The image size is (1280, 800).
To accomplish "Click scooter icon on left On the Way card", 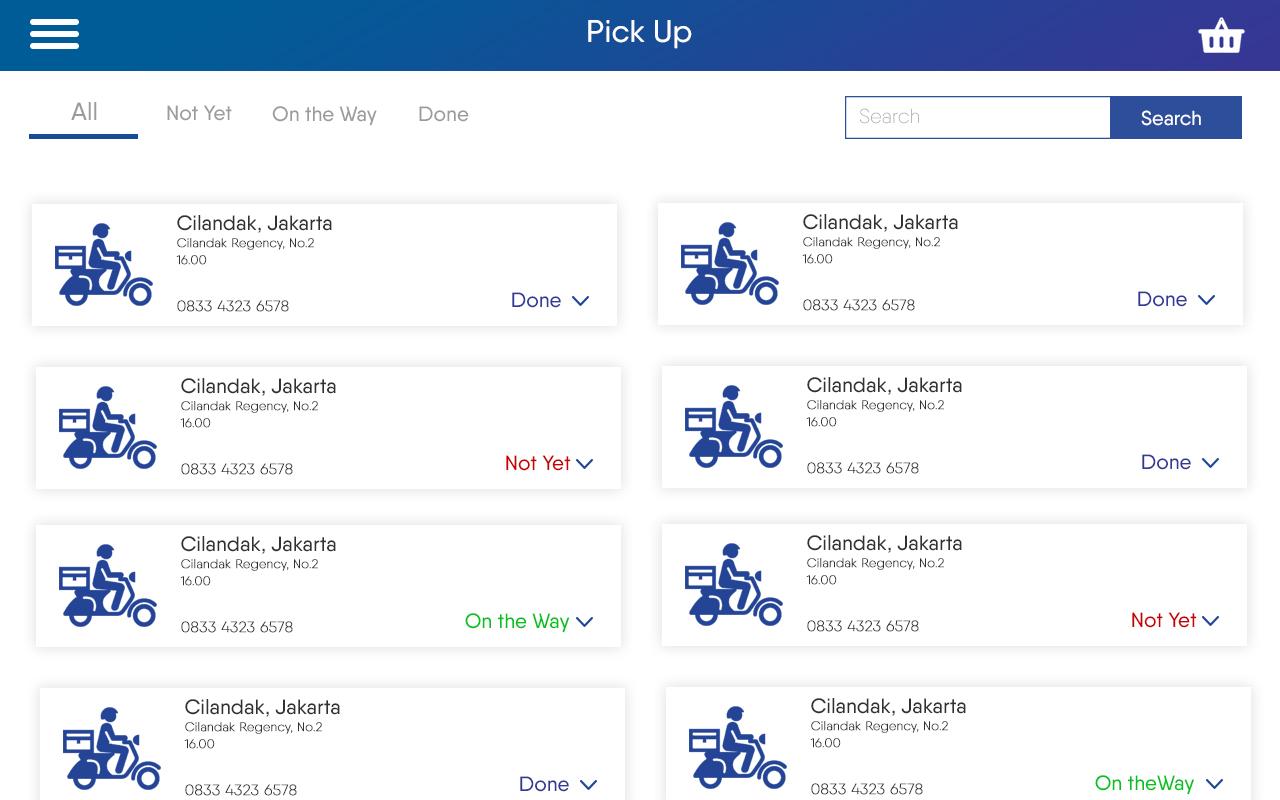I will (x=108, y=586).
